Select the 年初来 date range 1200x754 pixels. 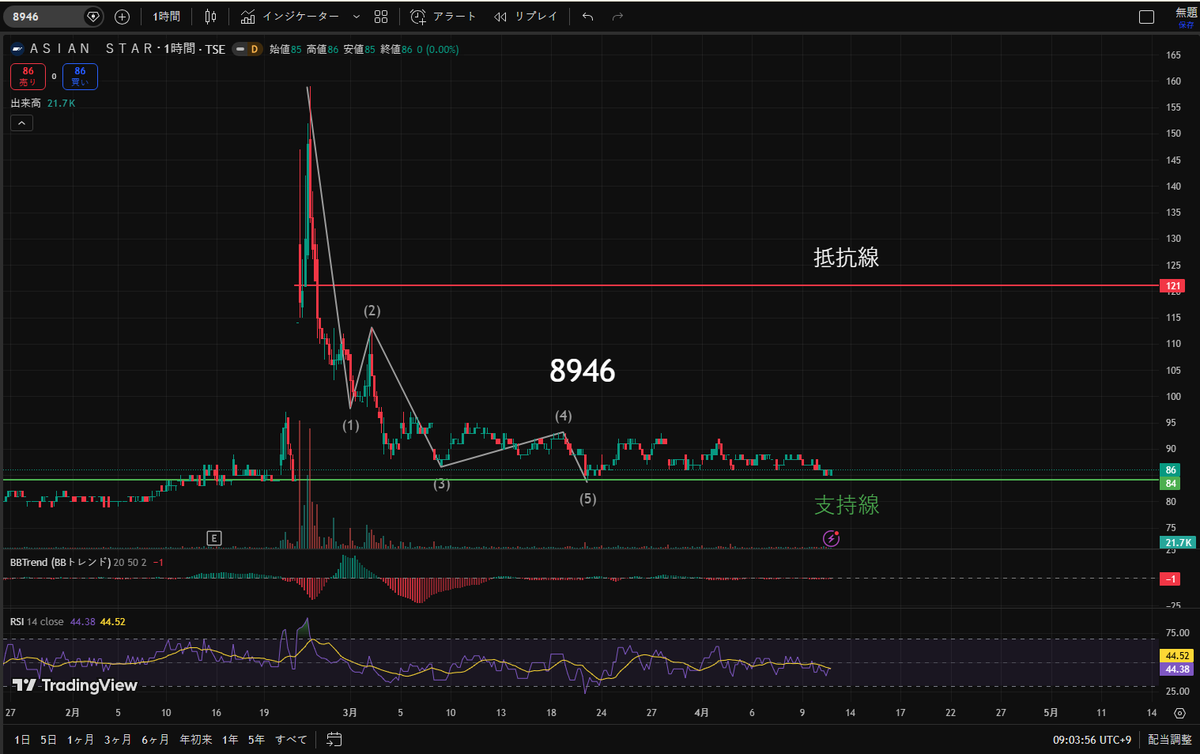coord(194,740)
